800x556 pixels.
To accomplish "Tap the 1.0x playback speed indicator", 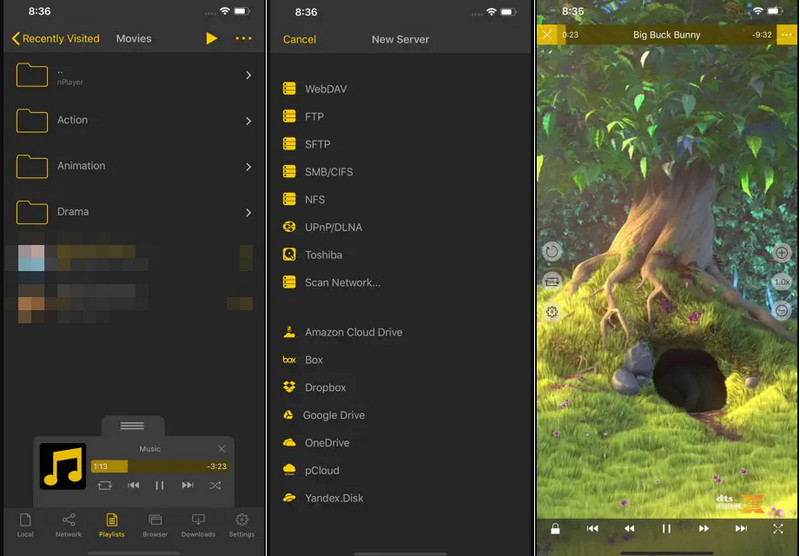I will tap(782, 282).
